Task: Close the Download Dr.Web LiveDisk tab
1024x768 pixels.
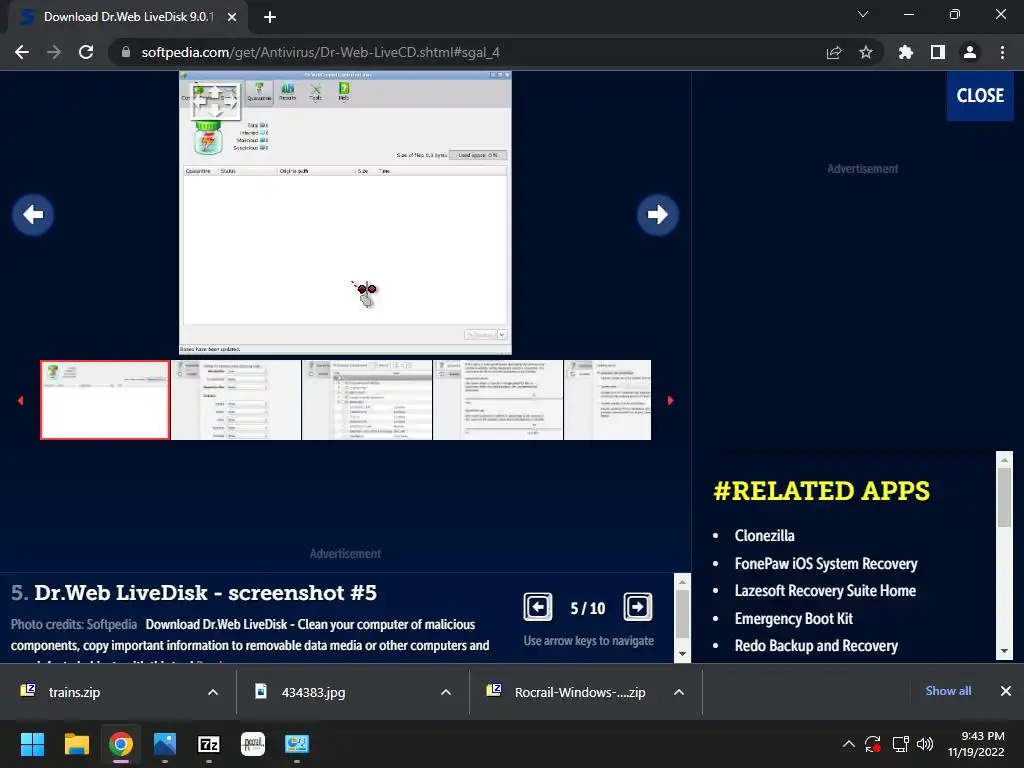Action: pos(232,17)
